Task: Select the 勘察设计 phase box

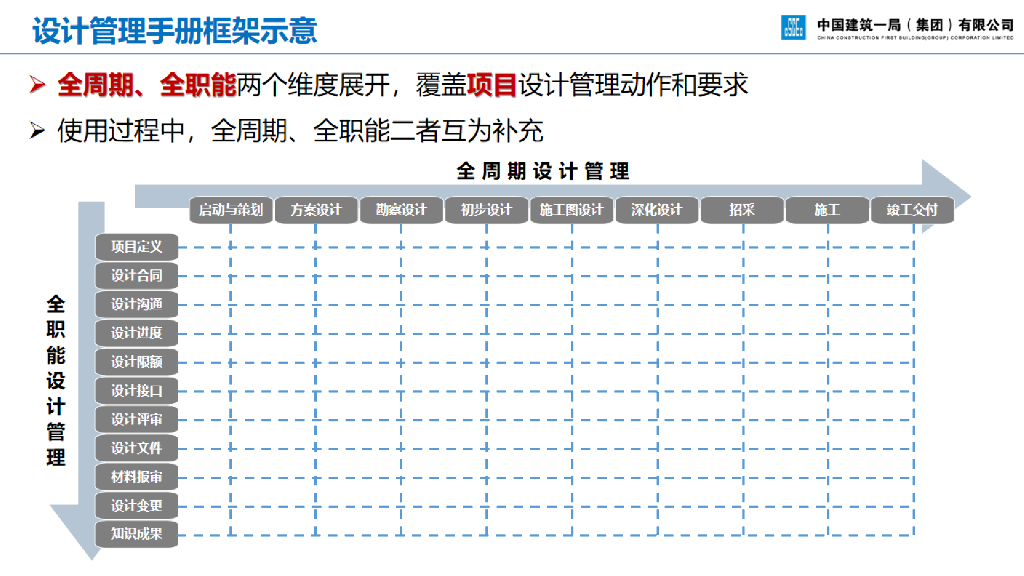Action: (401, 210)
